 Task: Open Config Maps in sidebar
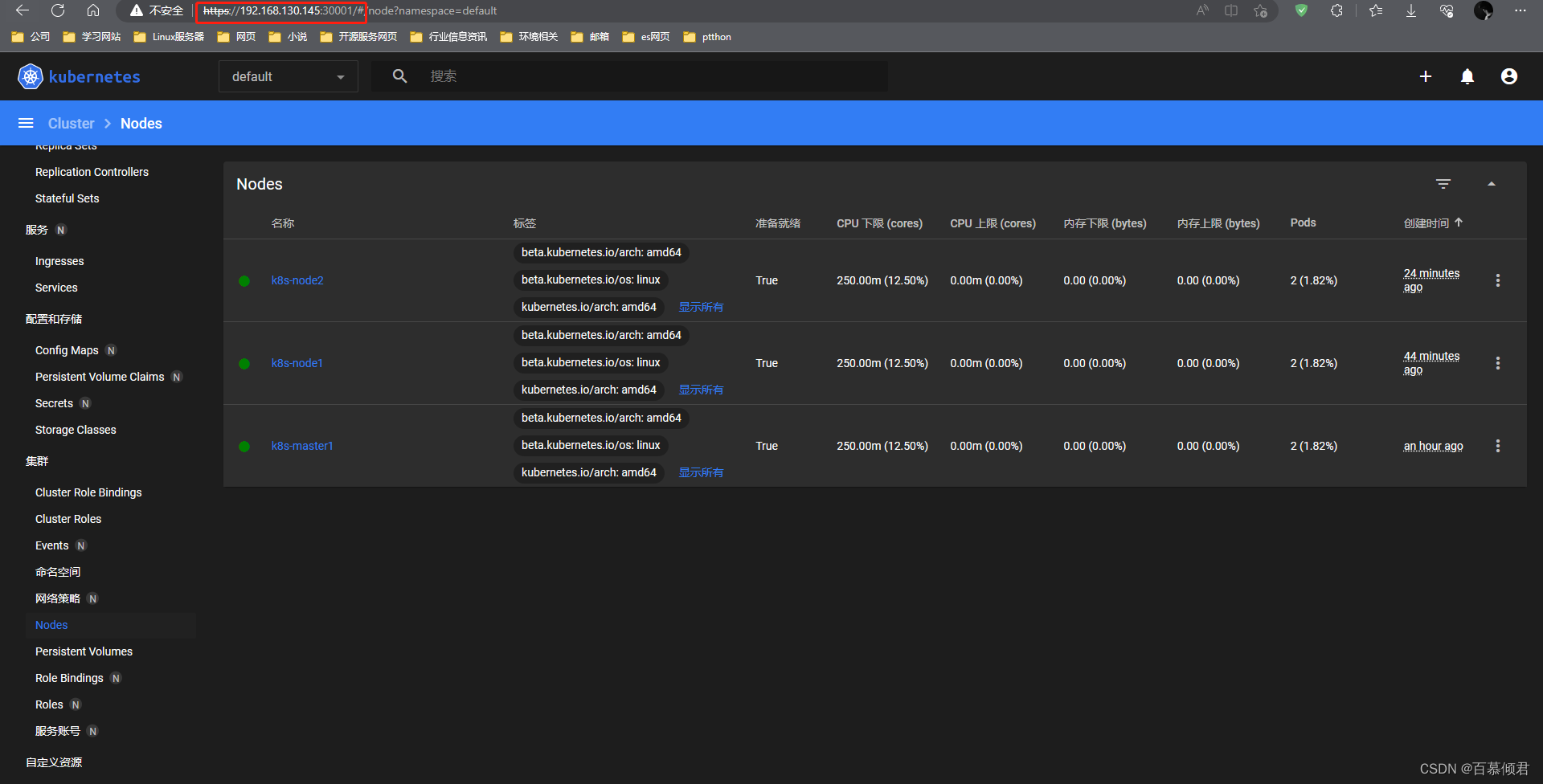tap(67, 350)
